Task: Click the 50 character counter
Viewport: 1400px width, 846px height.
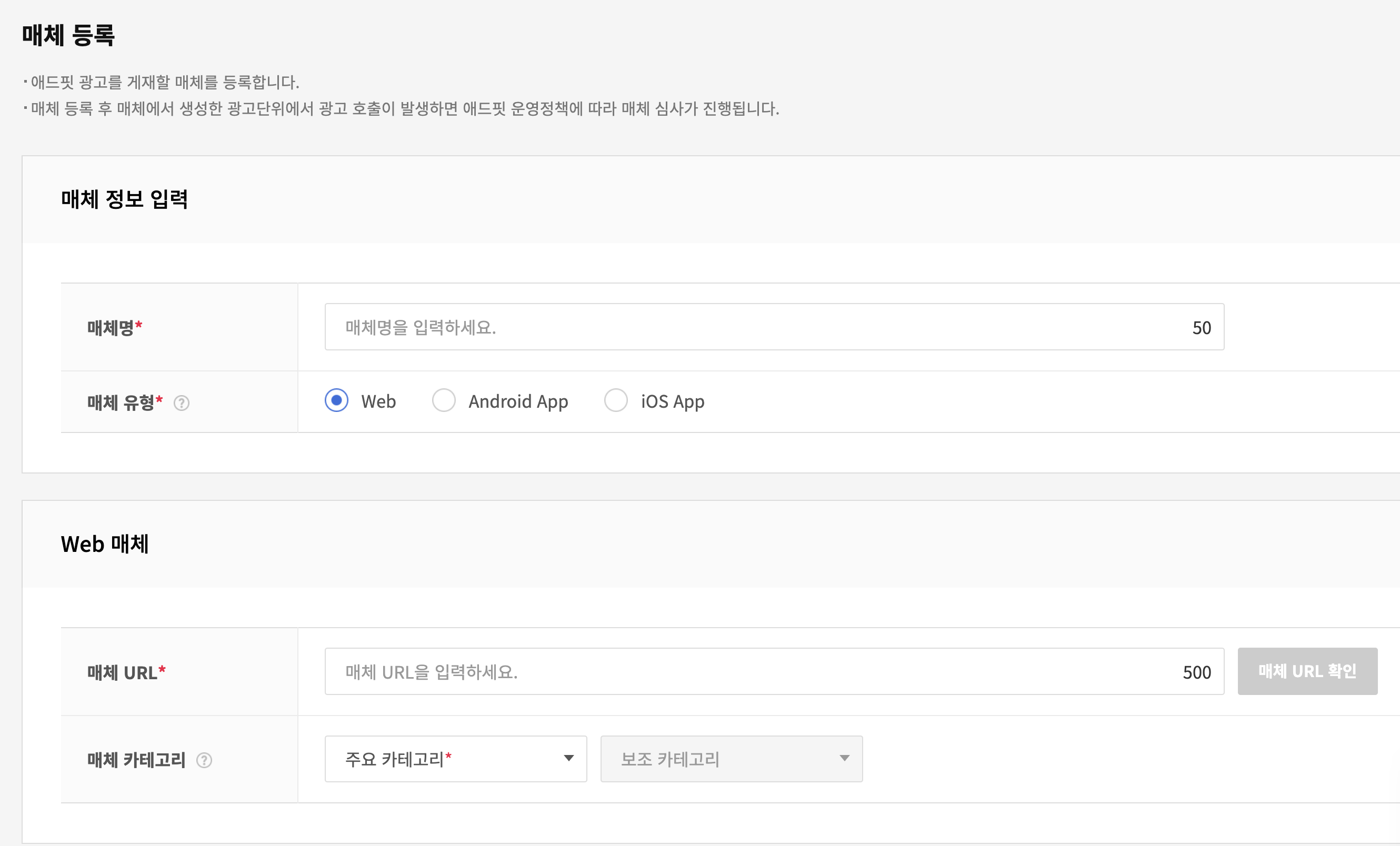Action: click(1201, 328)
